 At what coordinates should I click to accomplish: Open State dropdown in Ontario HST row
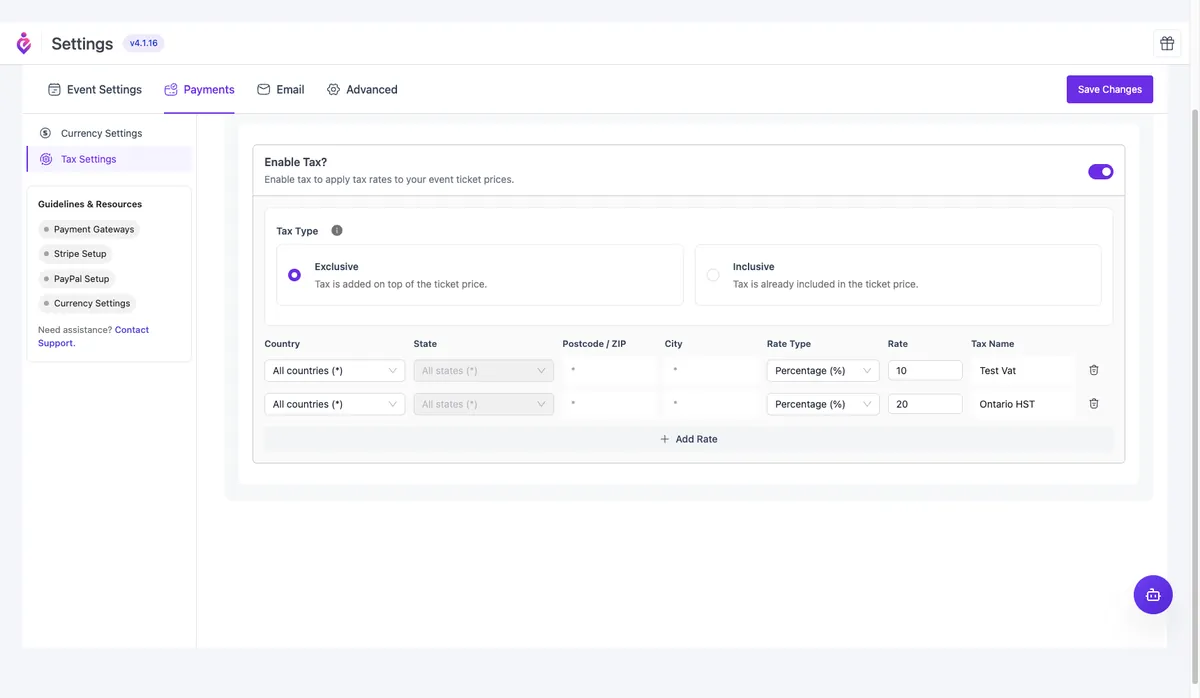pos(484,404)
